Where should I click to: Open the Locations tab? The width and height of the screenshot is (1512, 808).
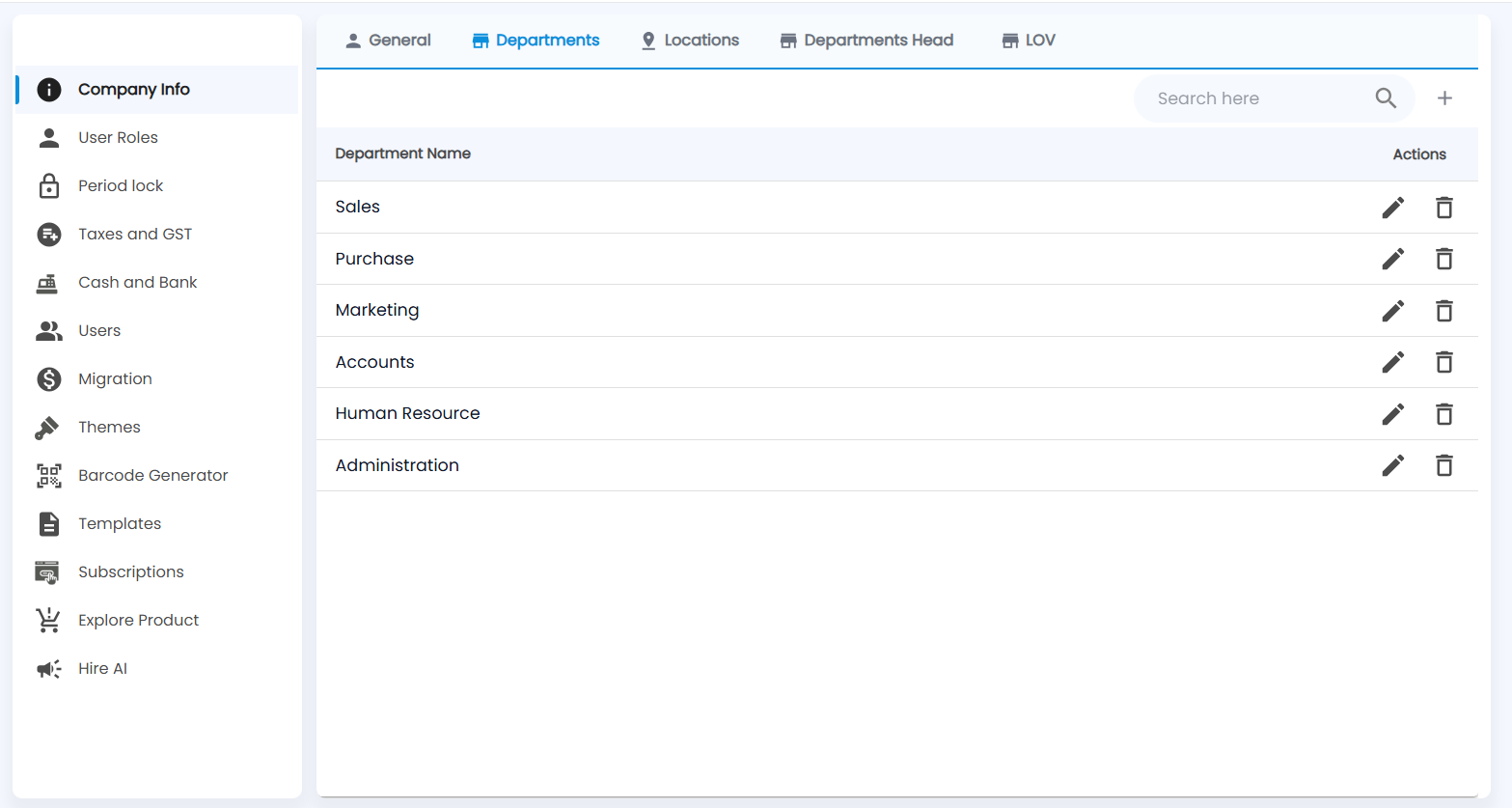(690, 41)
